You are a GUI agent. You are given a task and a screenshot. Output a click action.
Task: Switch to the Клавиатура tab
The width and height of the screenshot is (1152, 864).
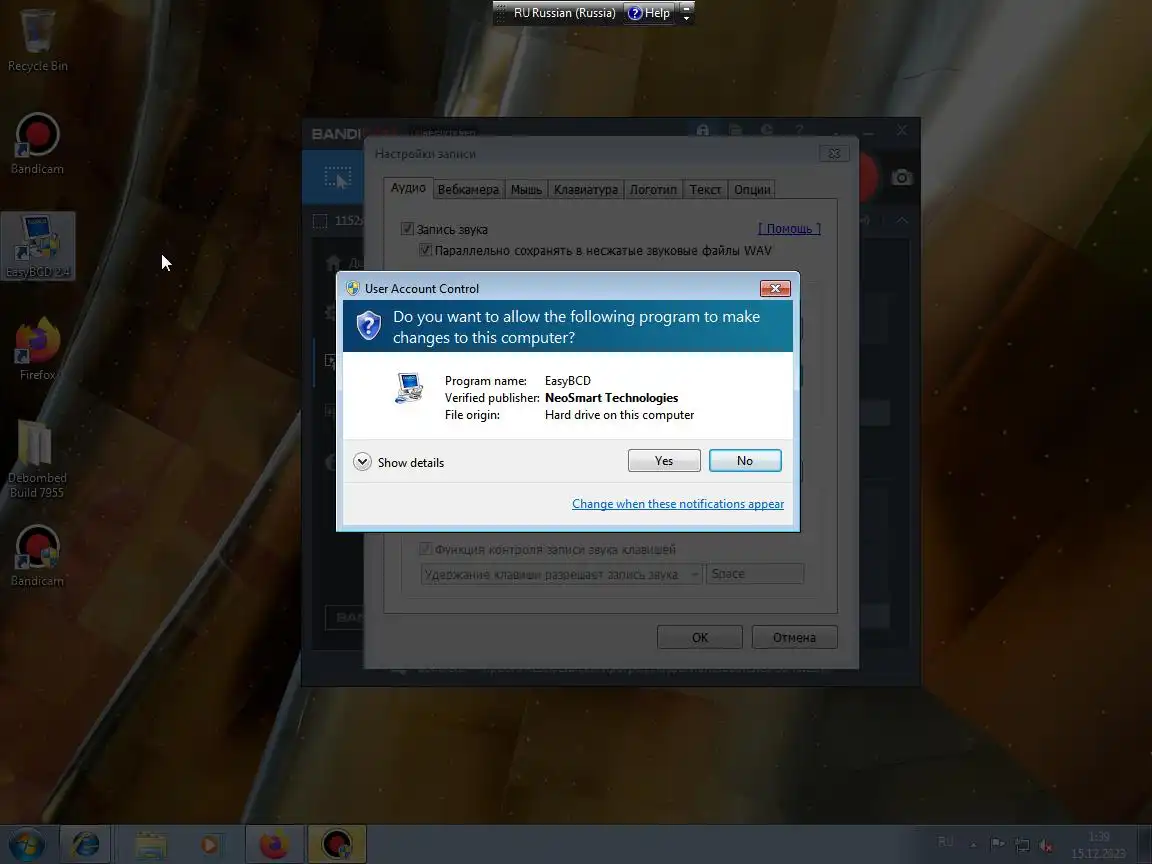coord(586,190)
